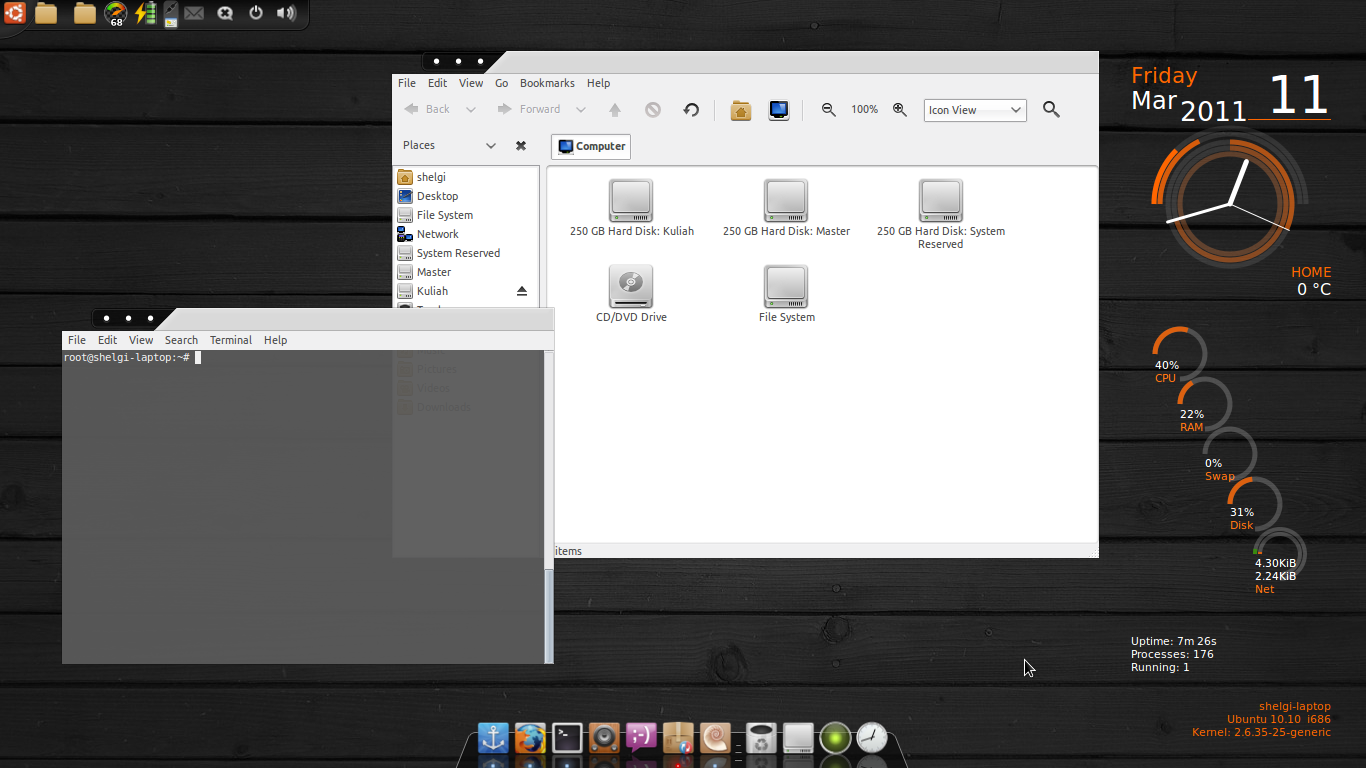Open the Go menu in file manager

(x=502, y=83)
